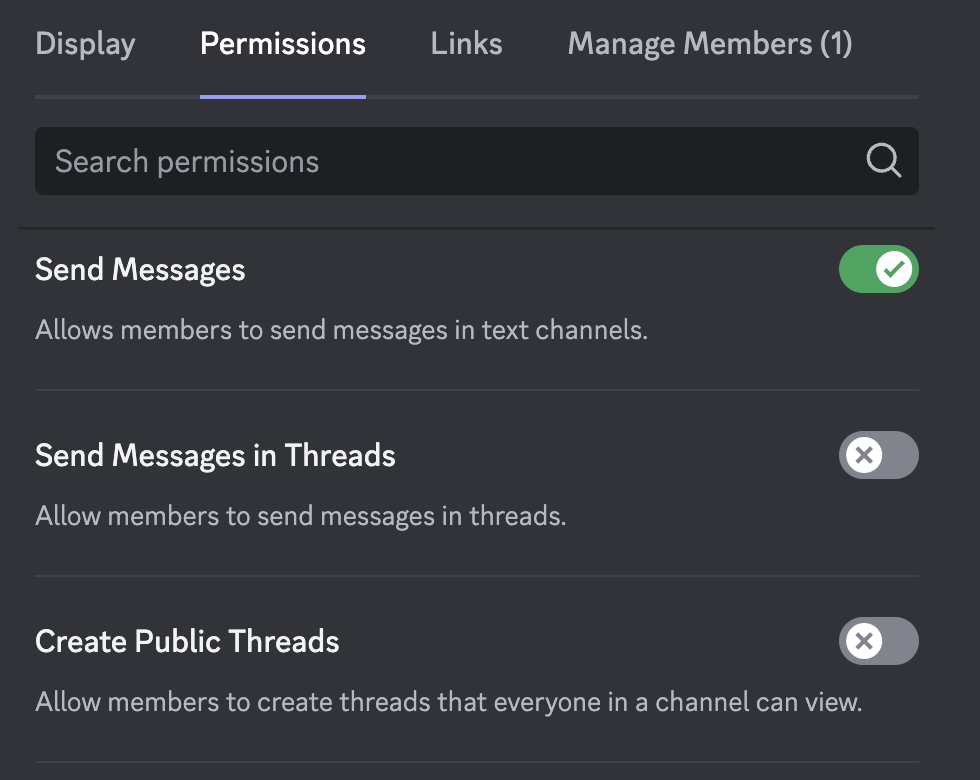Click the grey track of the Create Public Threads switch

[x=900, y=641]
